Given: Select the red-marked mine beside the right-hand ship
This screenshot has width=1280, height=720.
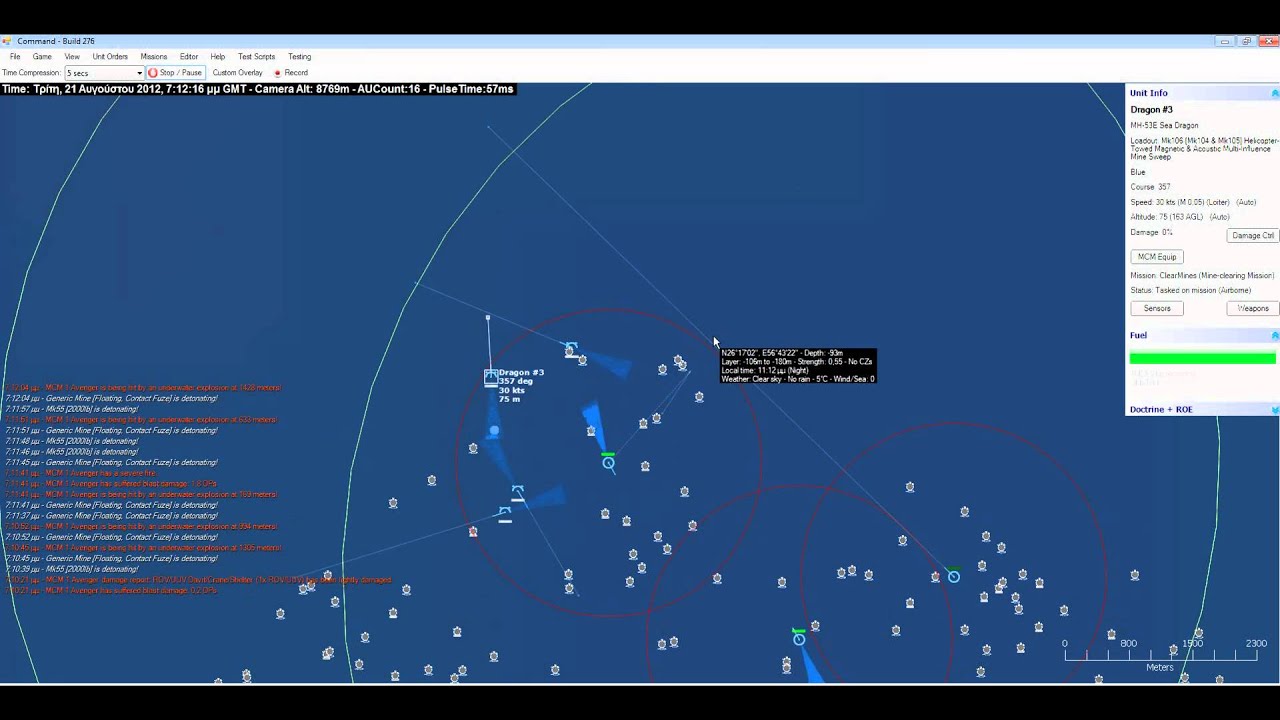Looking at the screenshot, I should pos(936,576).
